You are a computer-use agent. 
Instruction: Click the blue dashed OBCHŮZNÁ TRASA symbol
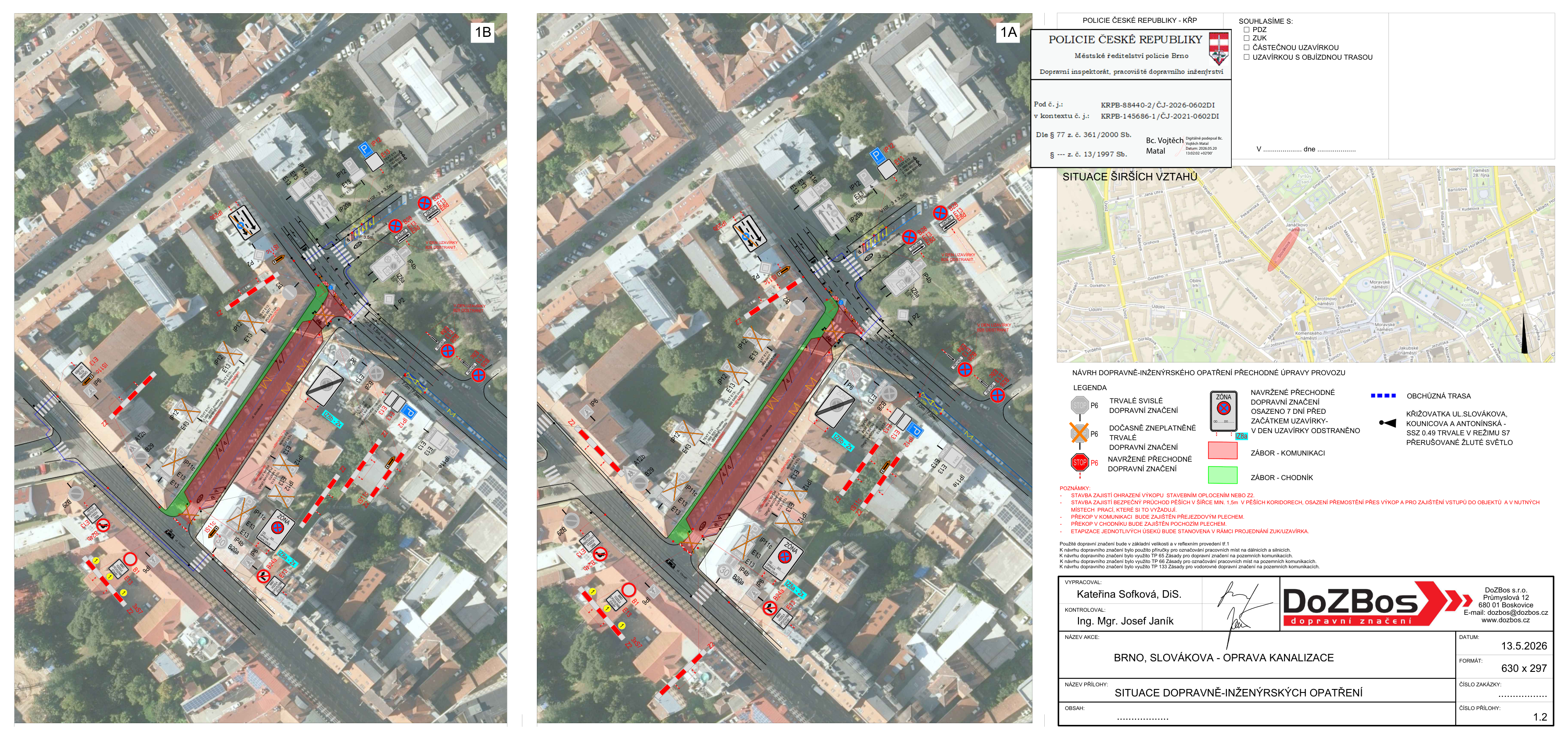click(x=1383, y=396)
